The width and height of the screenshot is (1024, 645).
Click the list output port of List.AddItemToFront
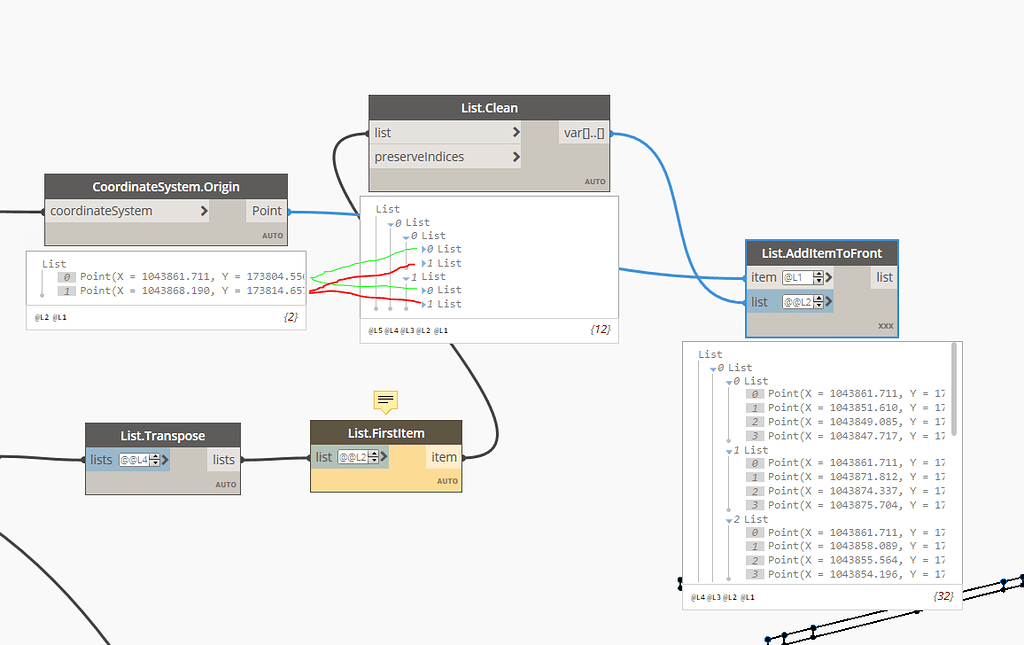click(883, 277)
